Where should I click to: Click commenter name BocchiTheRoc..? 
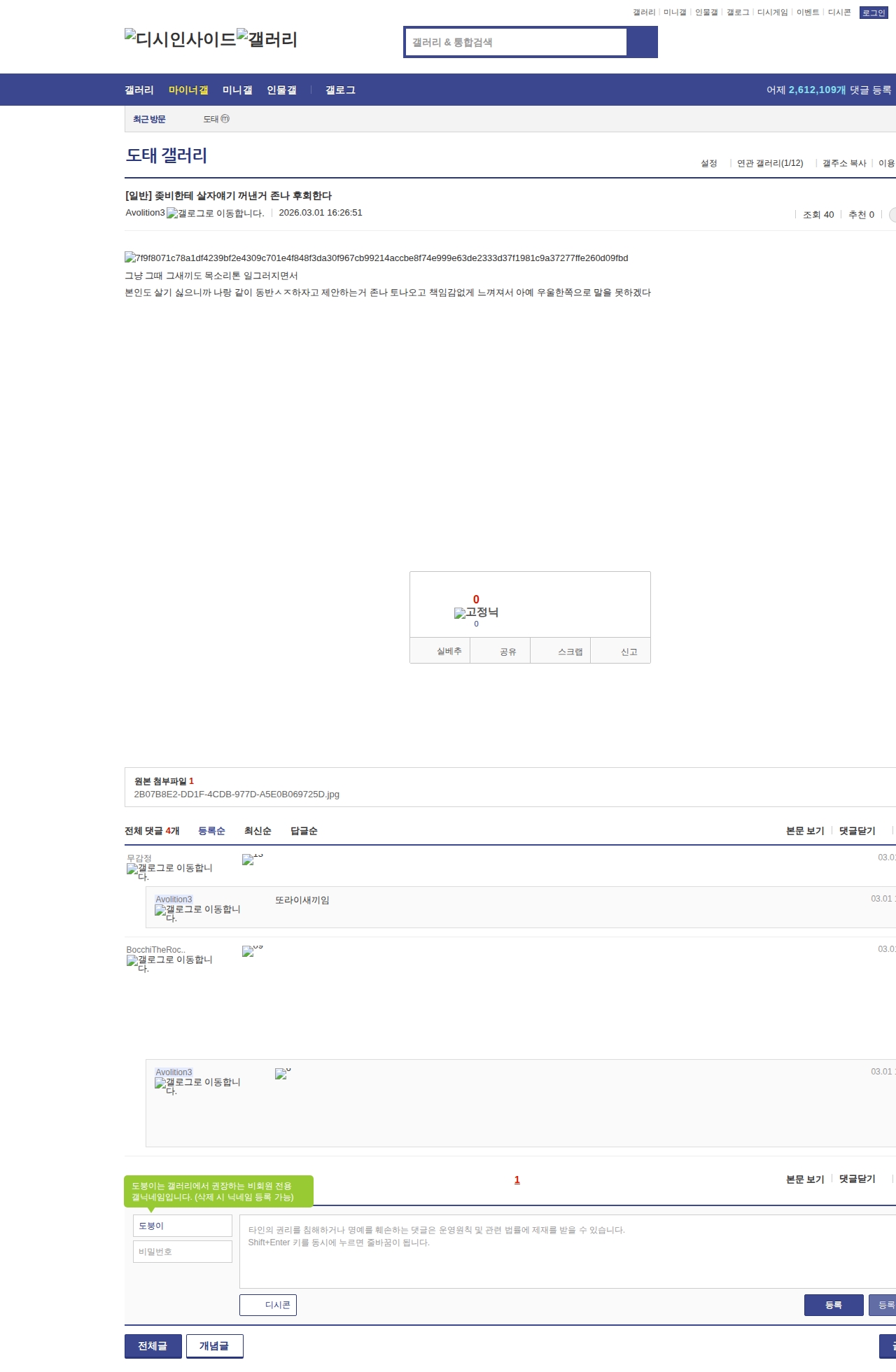tap(156, 950)
